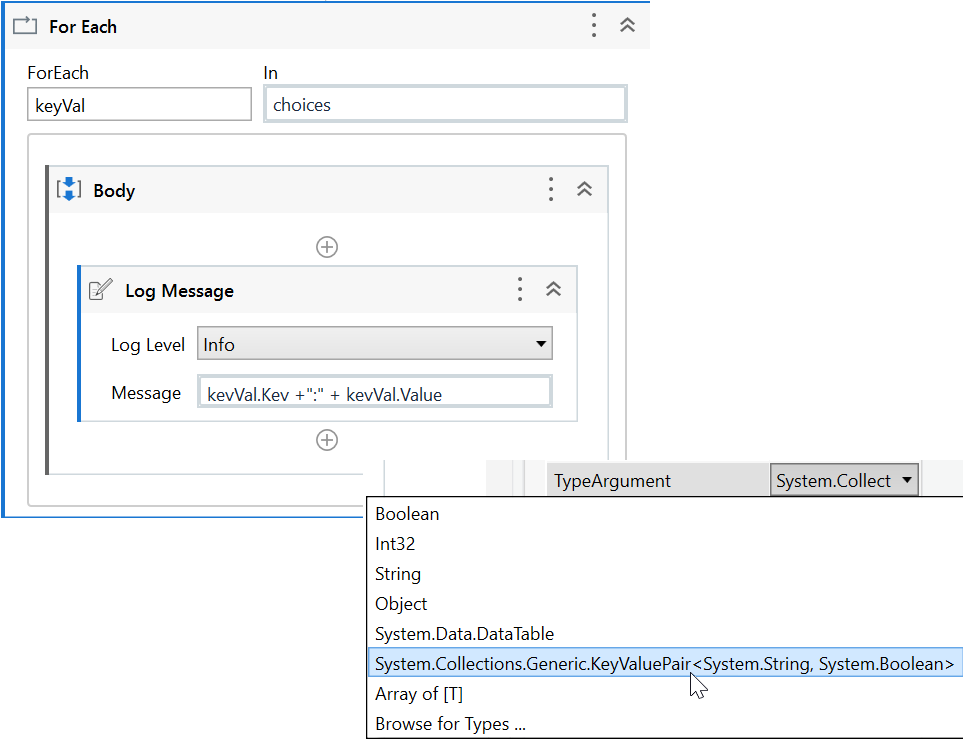Image resolution: width=964 pixels, height=740 pixels.
Task: Open the Body options menu (three dots)
Action: pyautogui.click(x=550, y=190)
